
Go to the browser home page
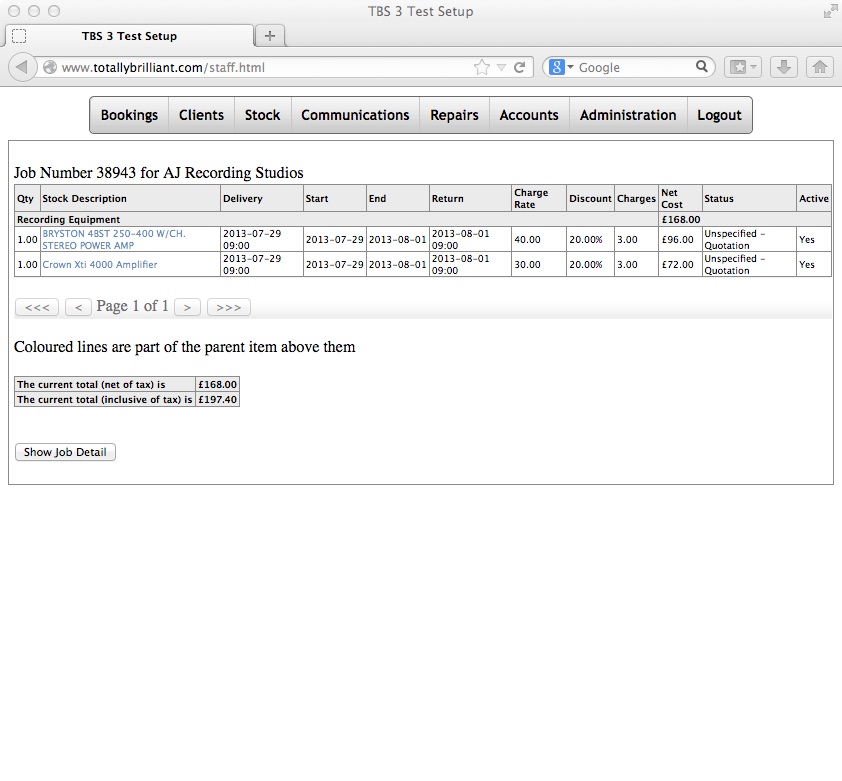coord(819,67)
